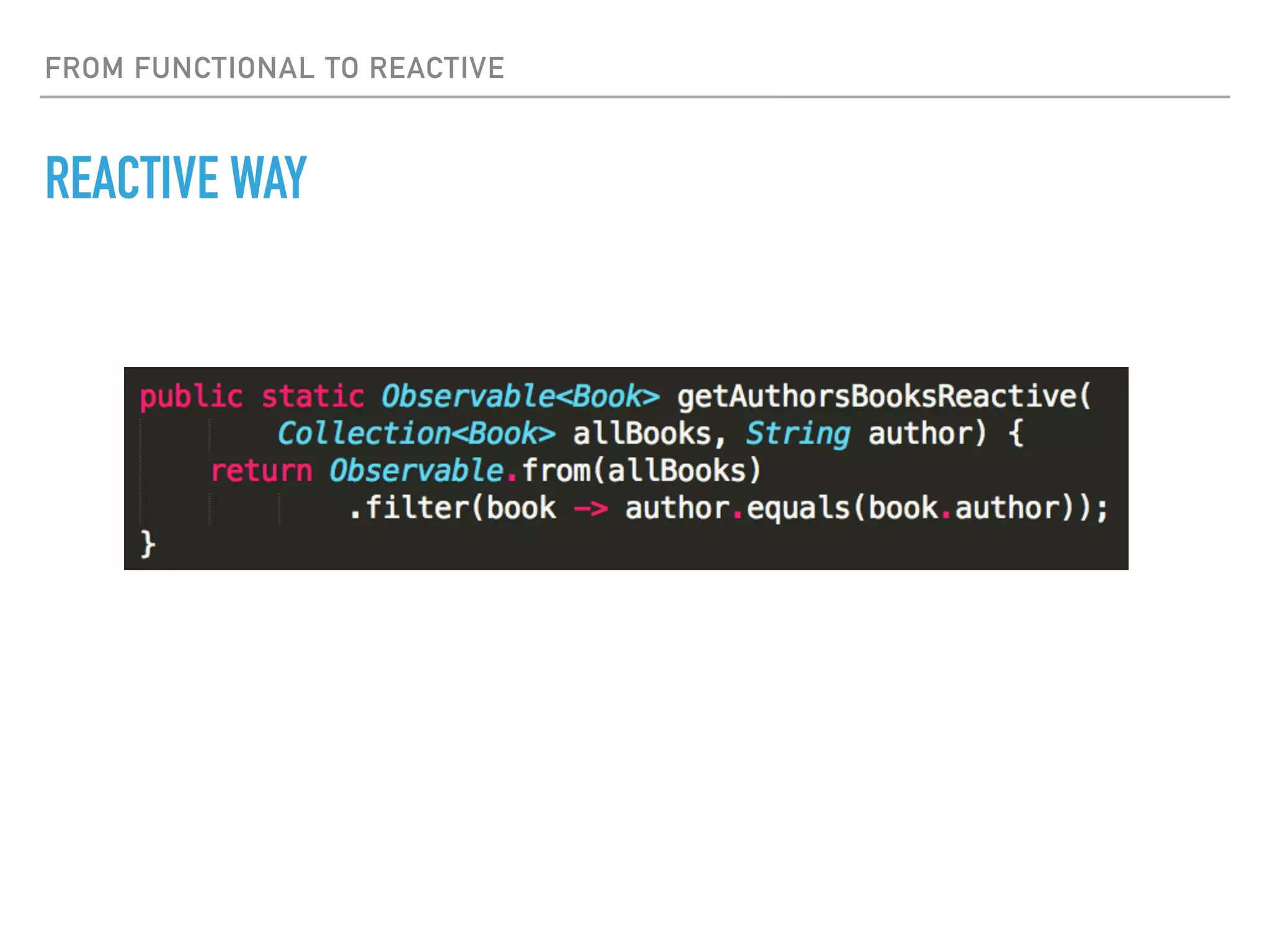The image size is (1270, 952).
Task: Click the 'String' type keyword
Action: point(797,434)
